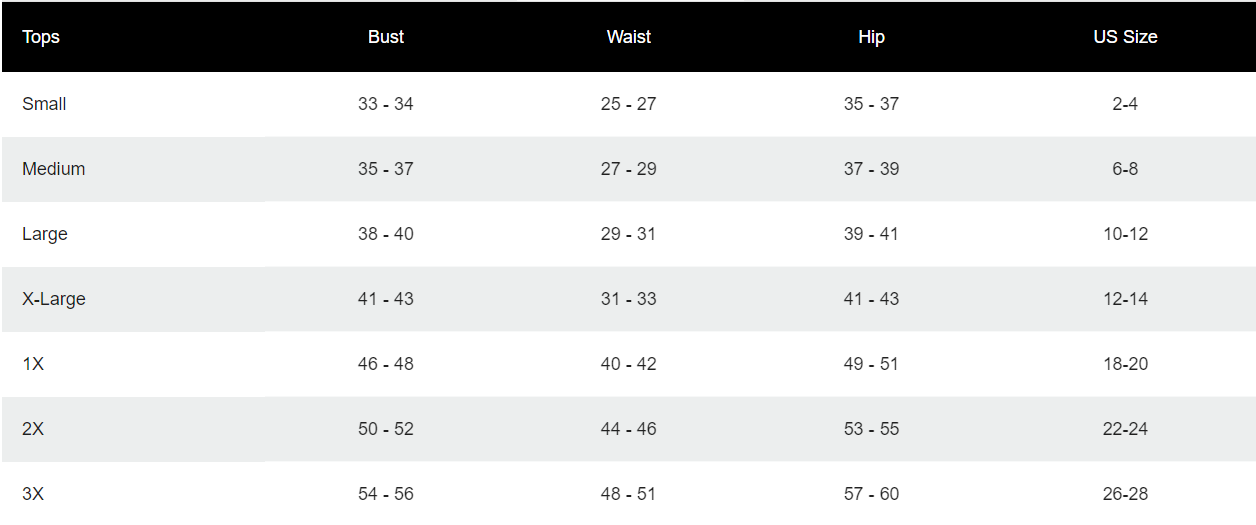The width and height of the screenshot is (1256, 525).
Task: Select the 1X row label
Action: (x=33, y=364)
